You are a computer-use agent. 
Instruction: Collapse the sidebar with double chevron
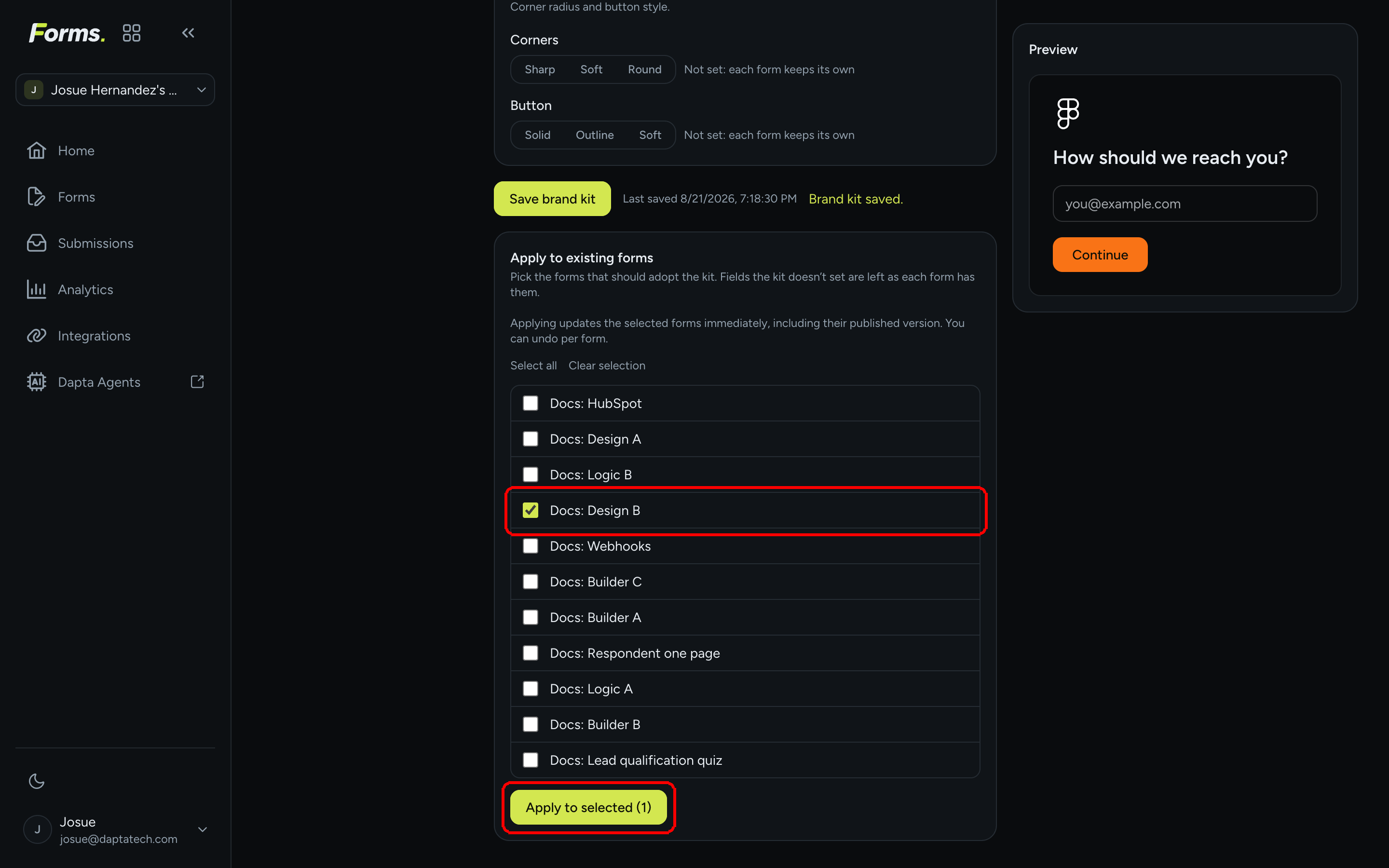(x=188, y=33)
